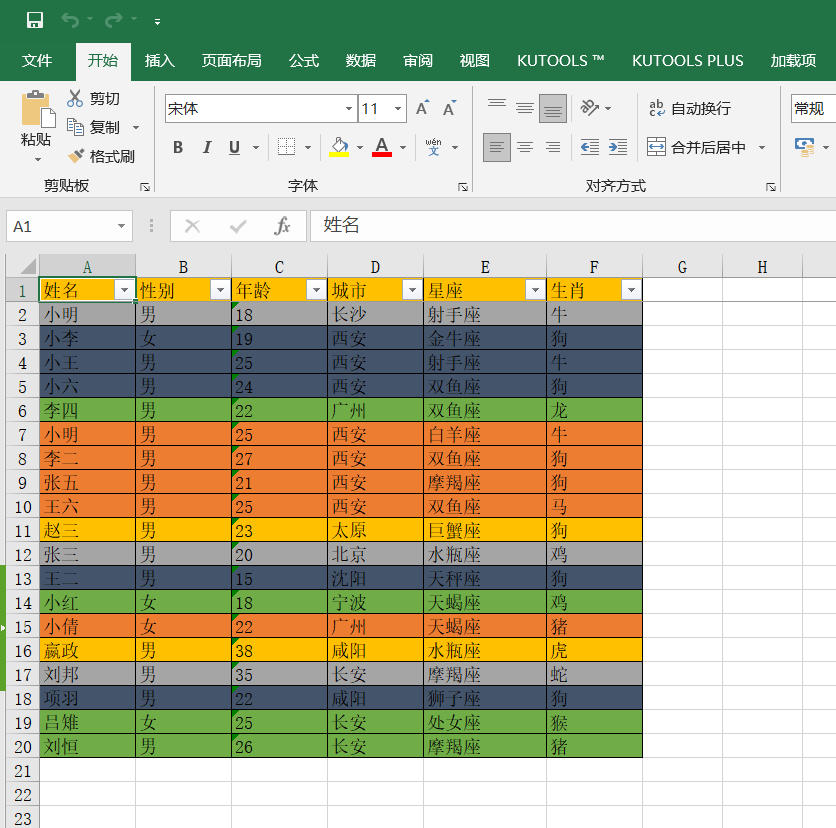Open font group dialog launcher
836x828 pixels.
tap(463, 187)
